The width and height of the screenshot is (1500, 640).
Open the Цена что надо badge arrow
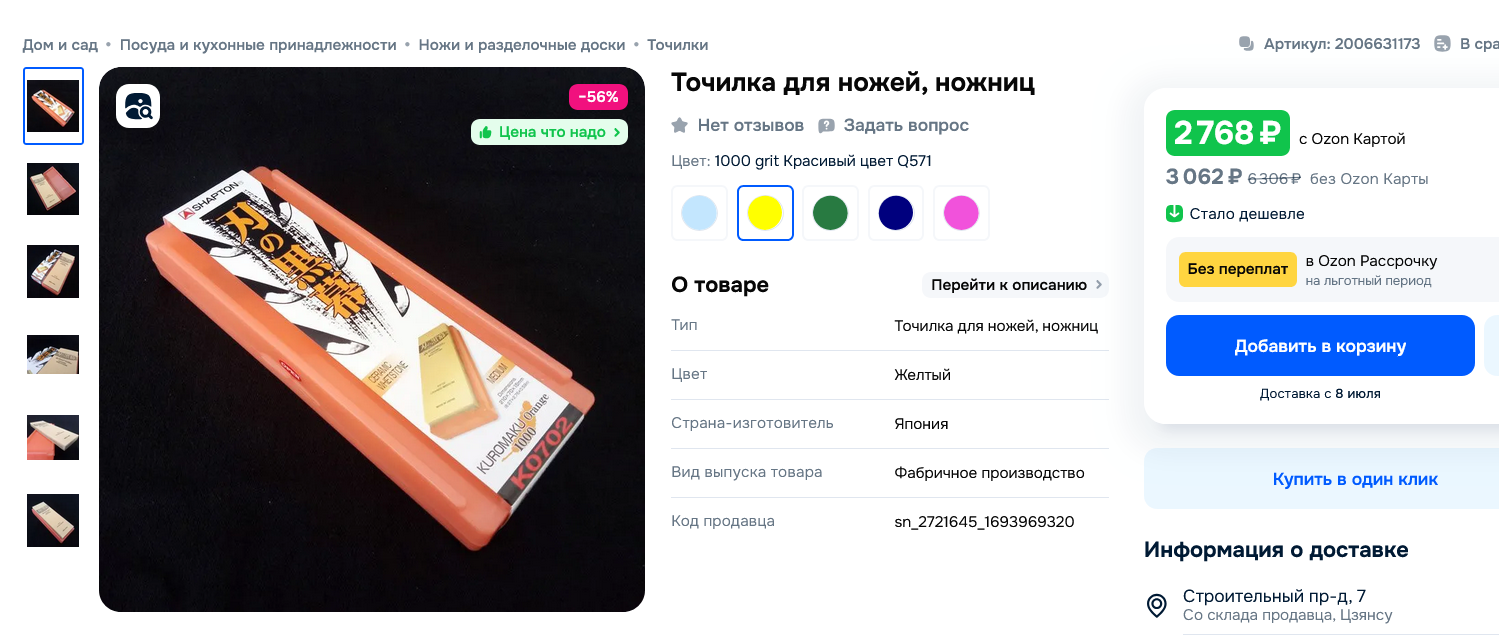(x=618, y=132)
